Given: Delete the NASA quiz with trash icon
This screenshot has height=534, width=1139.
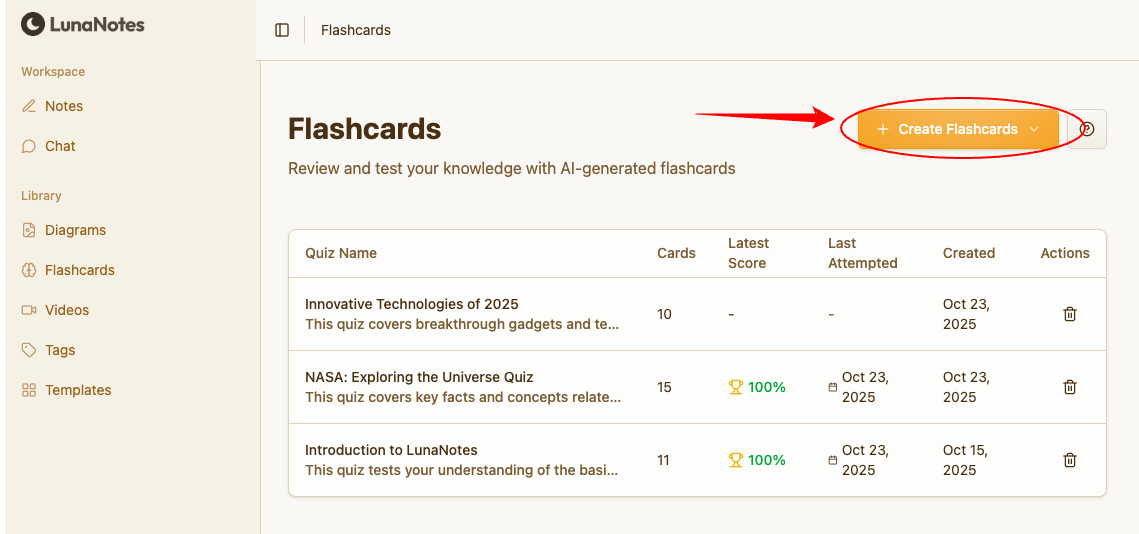Looking at the screenshot, I should pos(1069,387).
